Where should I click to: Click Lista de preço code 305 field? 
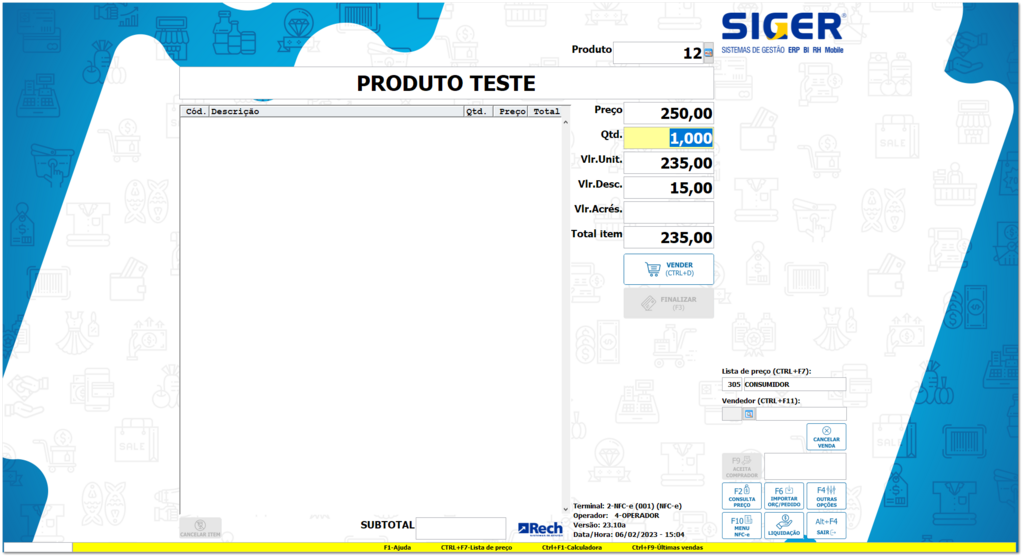click(732, 385)
